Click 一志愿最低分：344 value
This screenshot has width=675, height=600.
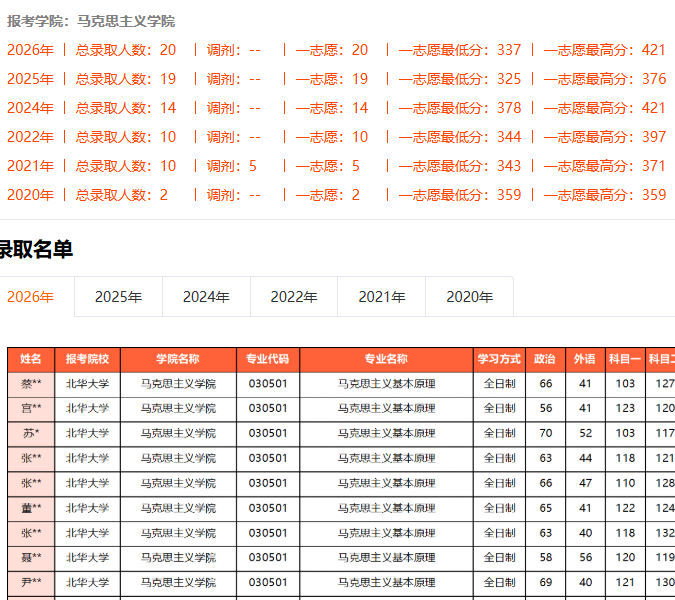460,137
